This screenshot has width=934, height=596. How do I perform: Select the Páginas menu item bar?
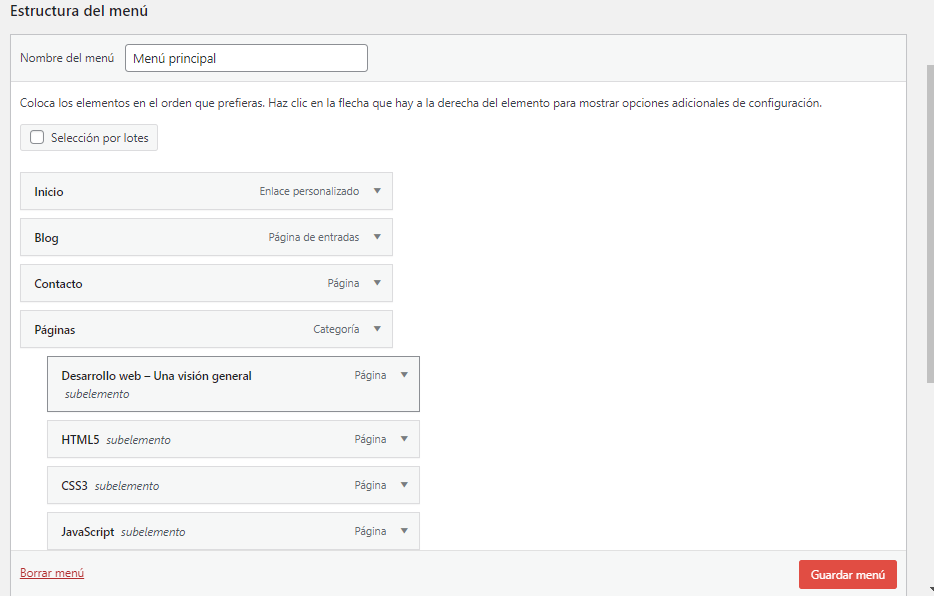click(x=206, y=329)
